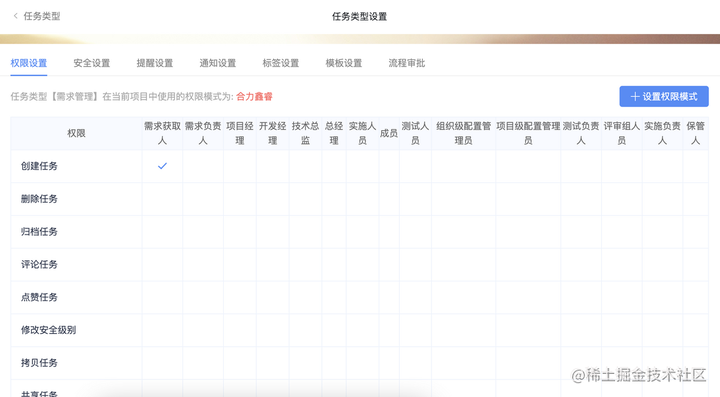Check 创建任务 cell for 需求负责人
This screenshot has height=397, width=720.
tap(203, 166)
